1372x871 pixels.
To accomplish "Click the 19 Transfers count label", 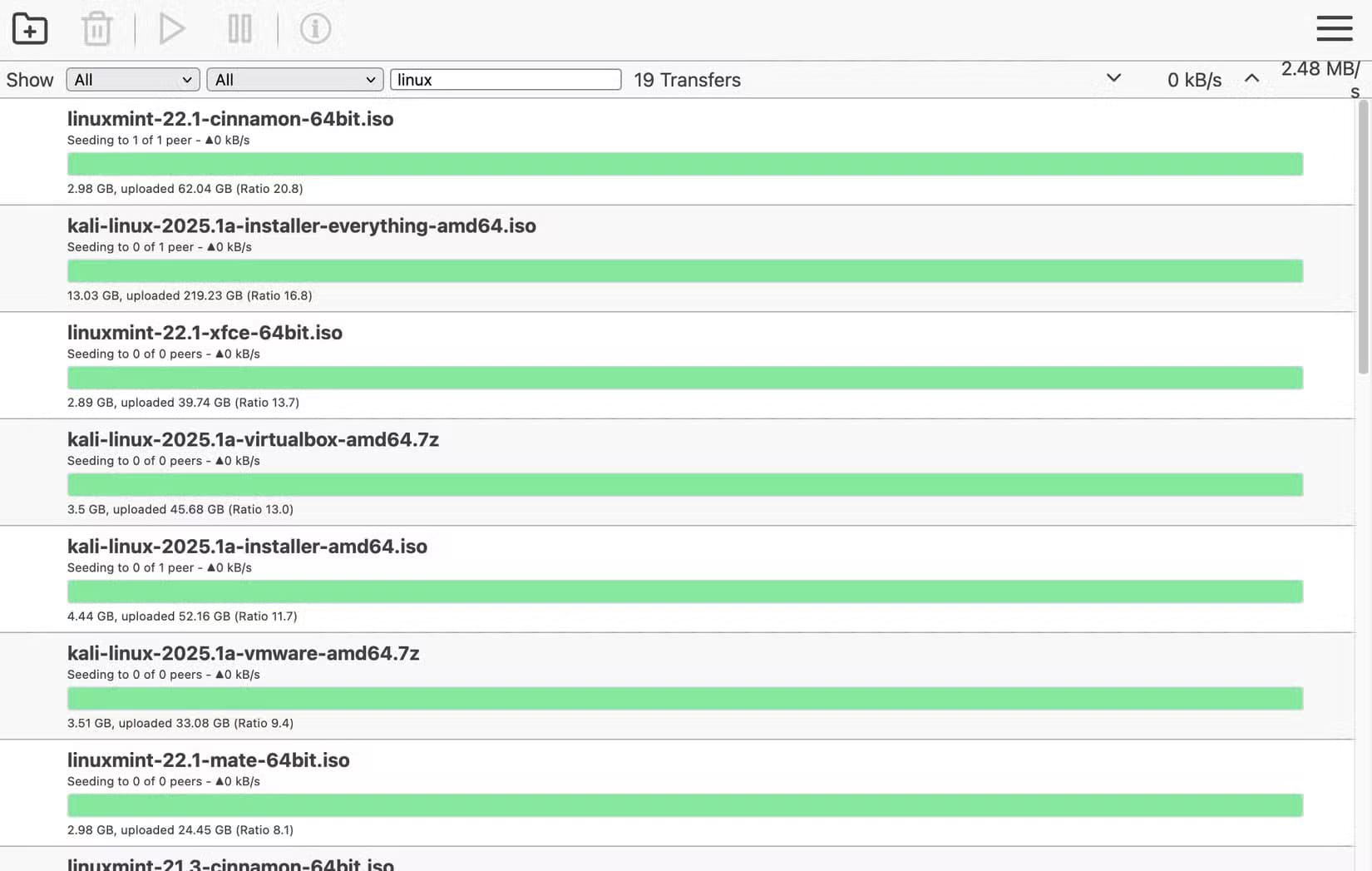I will point(687,80).
